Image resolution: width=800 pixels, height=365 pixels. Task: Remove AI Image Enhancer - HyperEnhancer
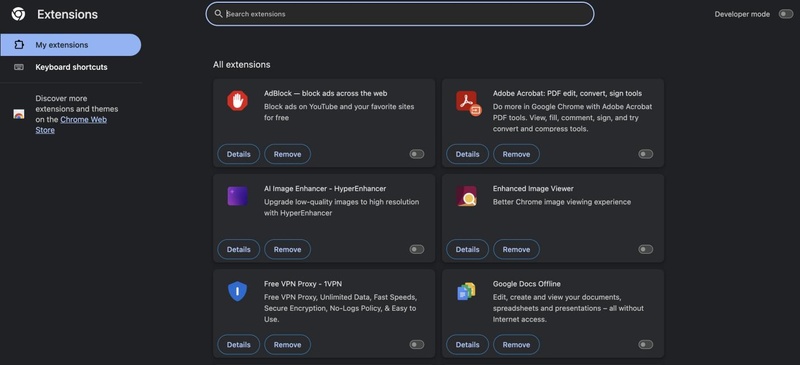coord(287,249)
